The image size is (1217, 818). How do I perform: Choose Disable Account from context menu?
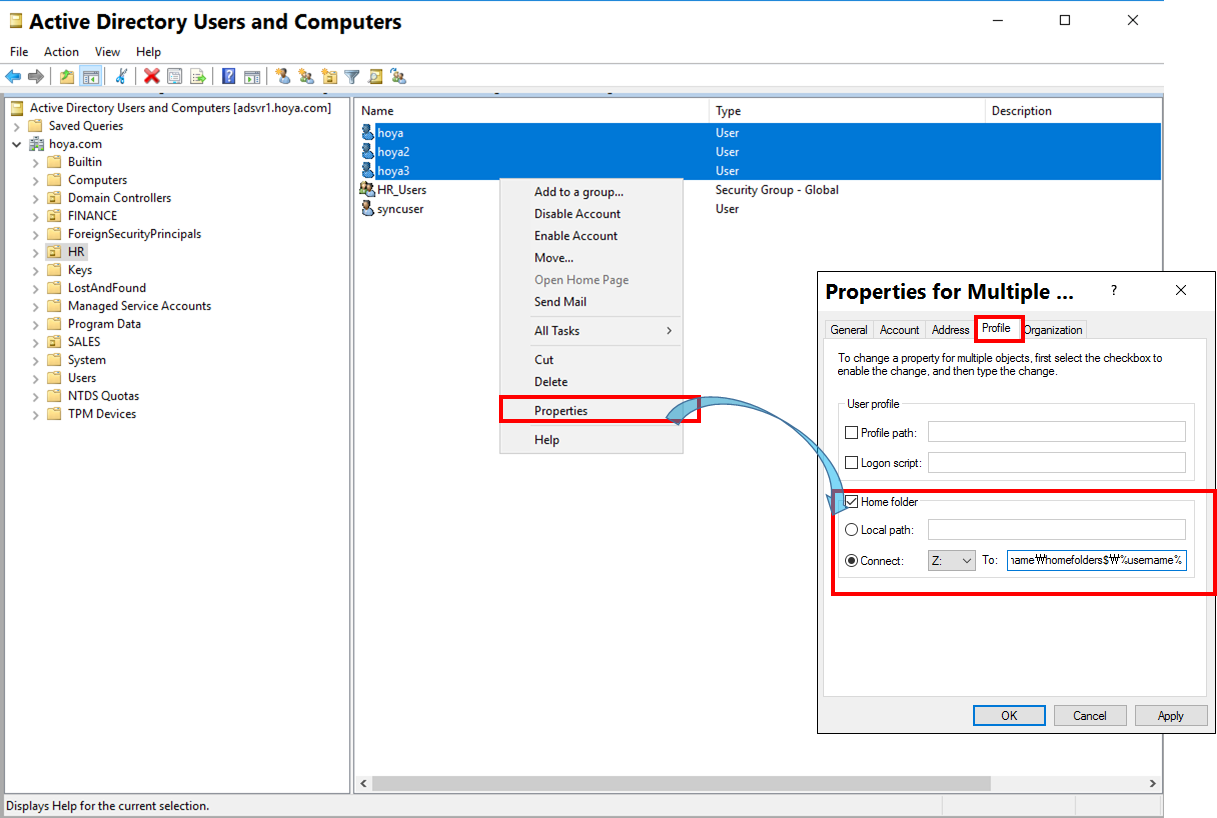click(x=591, y=214)
